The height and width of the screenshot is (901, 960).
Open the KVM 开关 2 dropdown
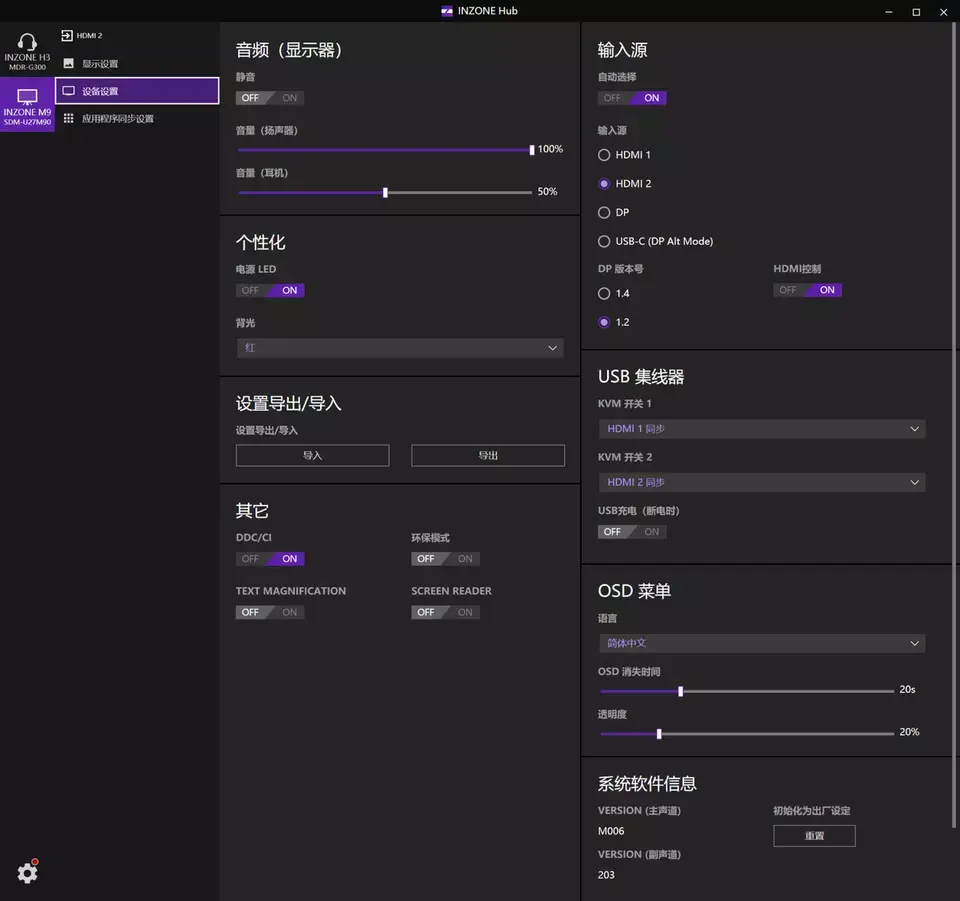click(762, 482)
